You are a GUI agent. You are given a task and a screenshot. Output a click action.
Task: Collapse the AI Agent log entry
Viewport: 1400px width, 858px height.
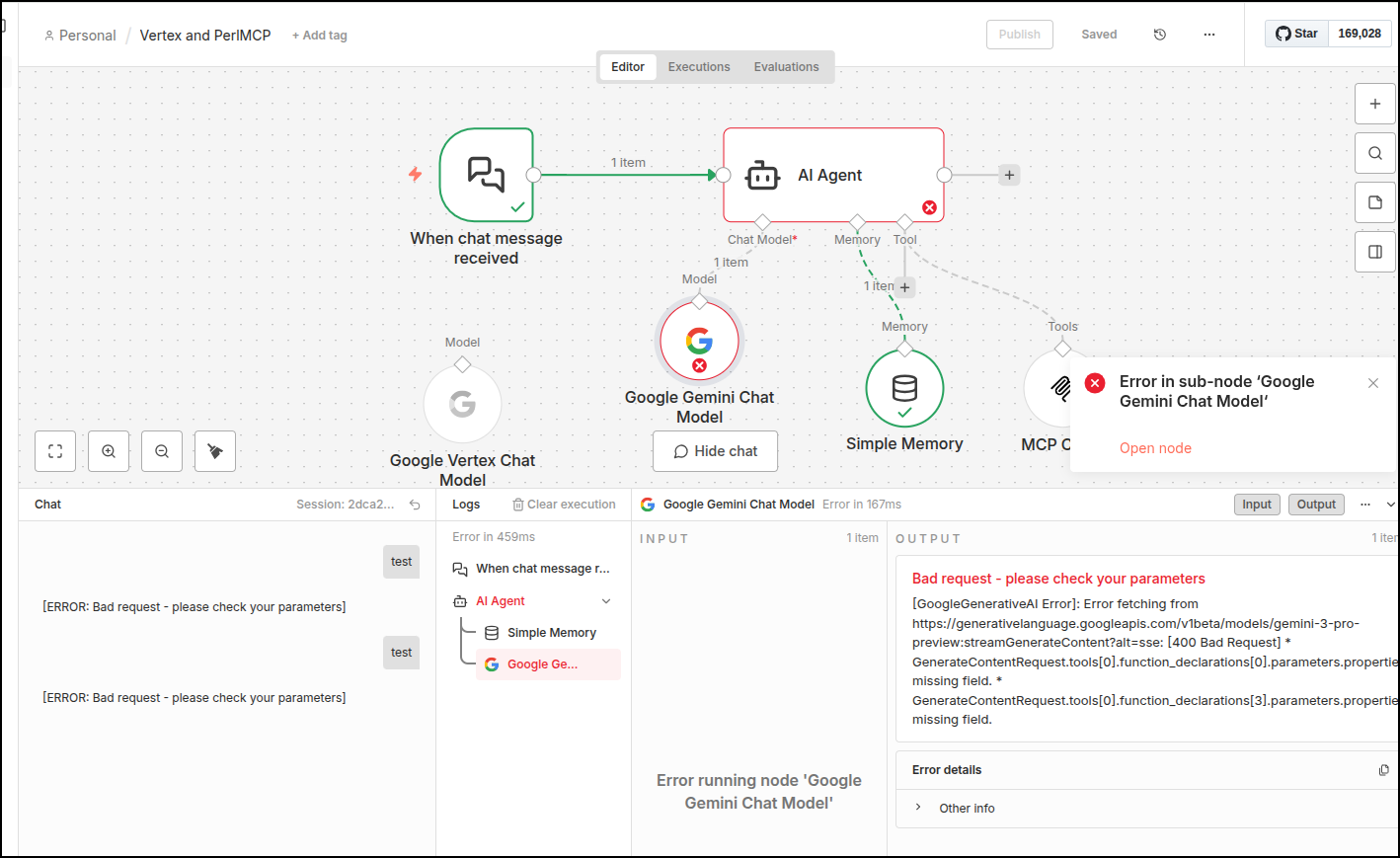(x=606, y=601)
